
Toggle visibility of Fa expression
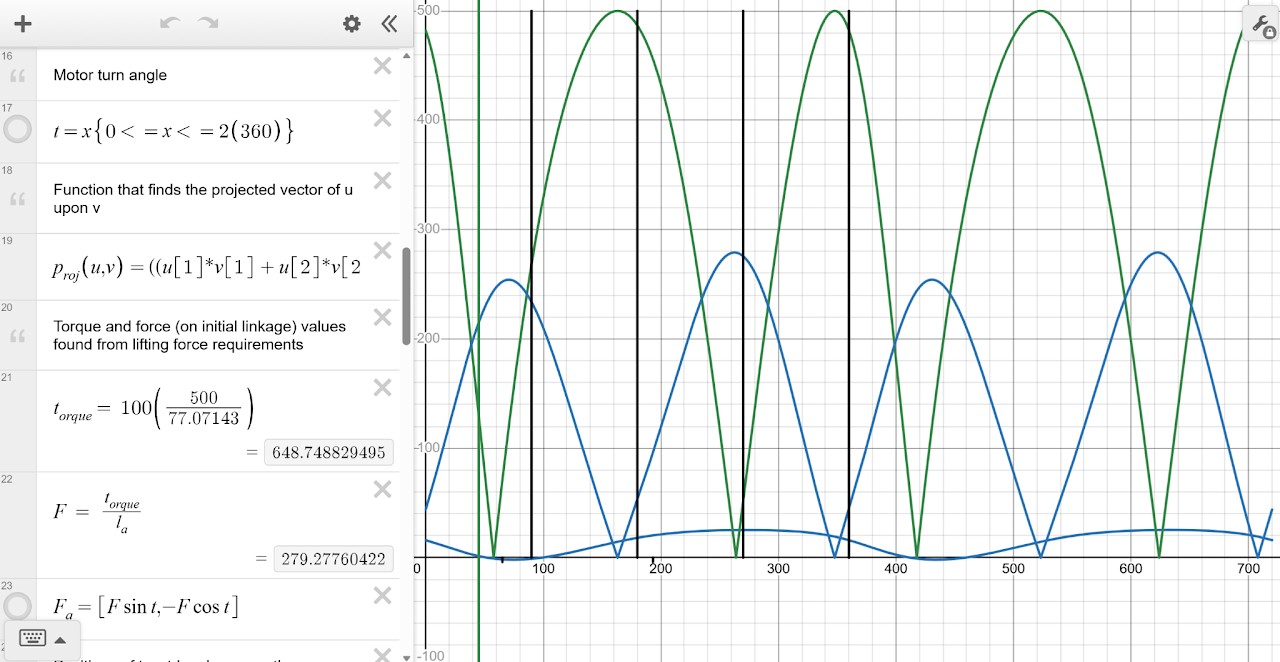pyautogui.click(x=18, y=607)
